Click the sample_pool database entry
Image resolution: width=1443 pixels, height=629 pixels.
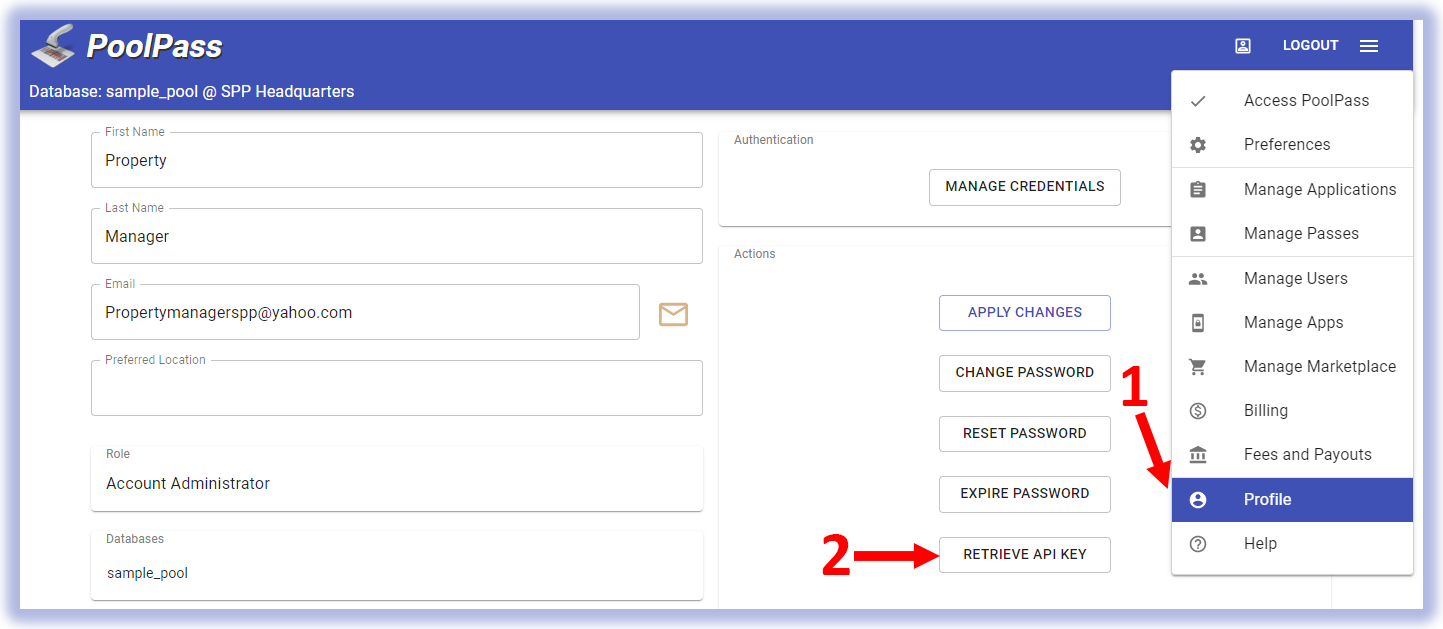coord(147,574)
